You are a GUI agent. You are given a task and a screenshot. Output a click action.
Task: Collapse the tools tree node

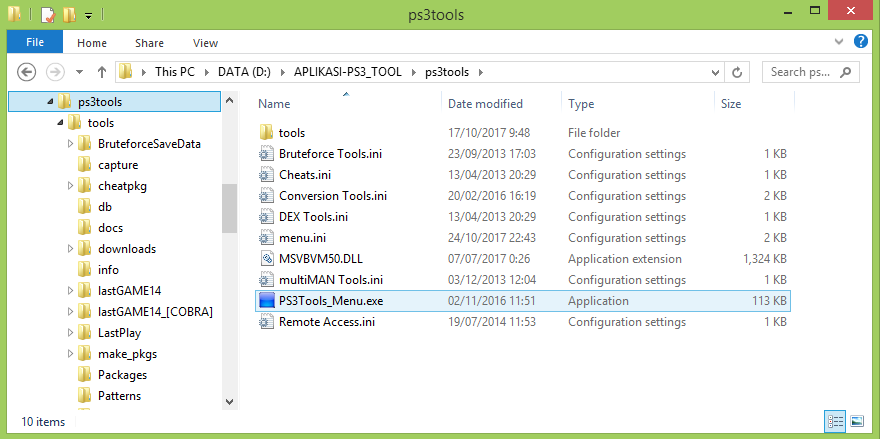pos(60,123)
